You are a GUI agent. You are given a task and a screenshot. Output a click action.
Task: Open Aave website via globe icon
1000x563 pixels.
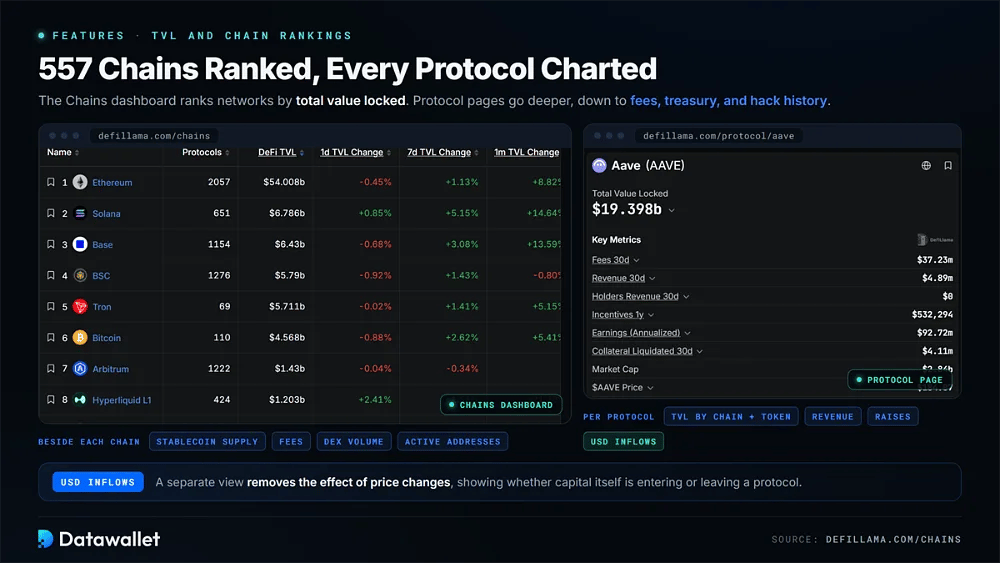point(926,166)
